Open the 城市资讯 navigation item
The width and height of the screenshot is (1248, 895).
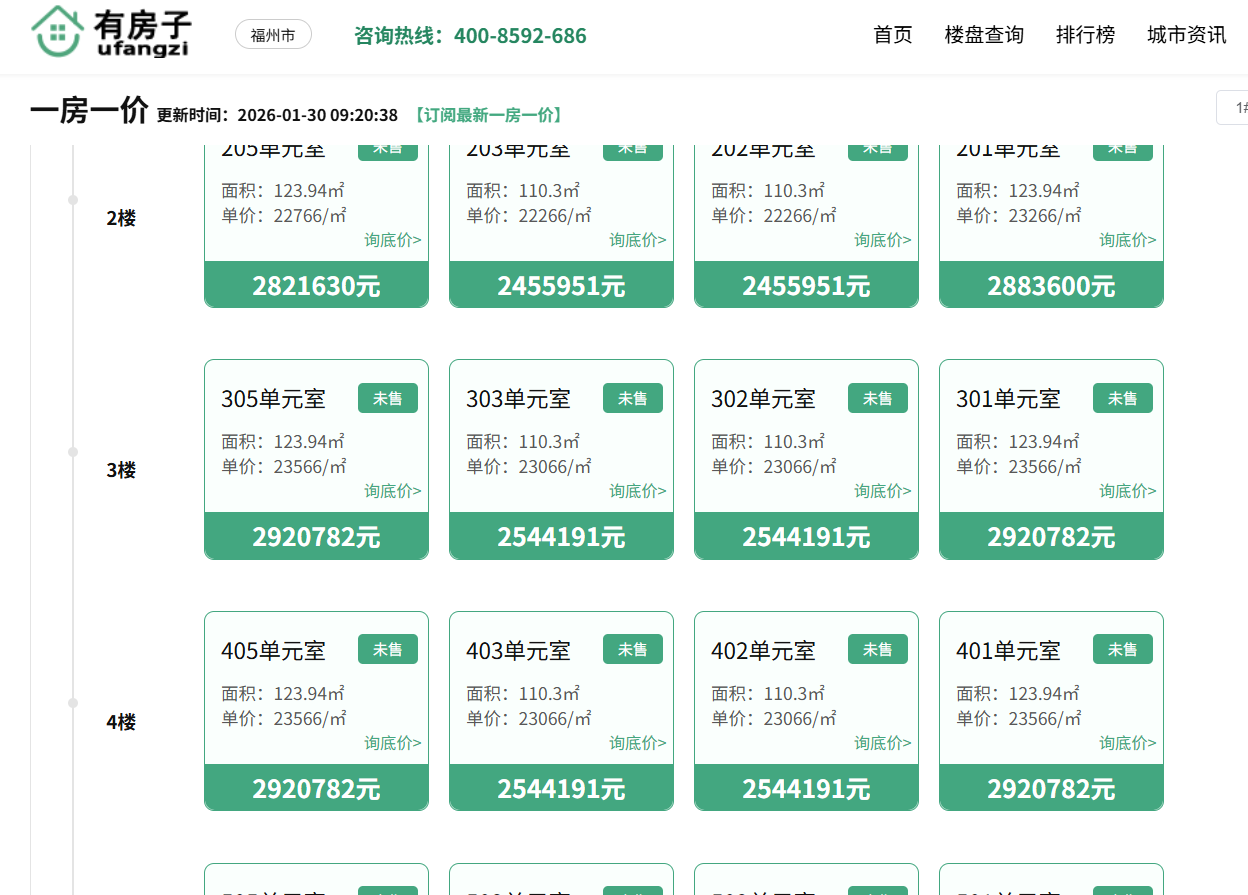coord(1186,35)
